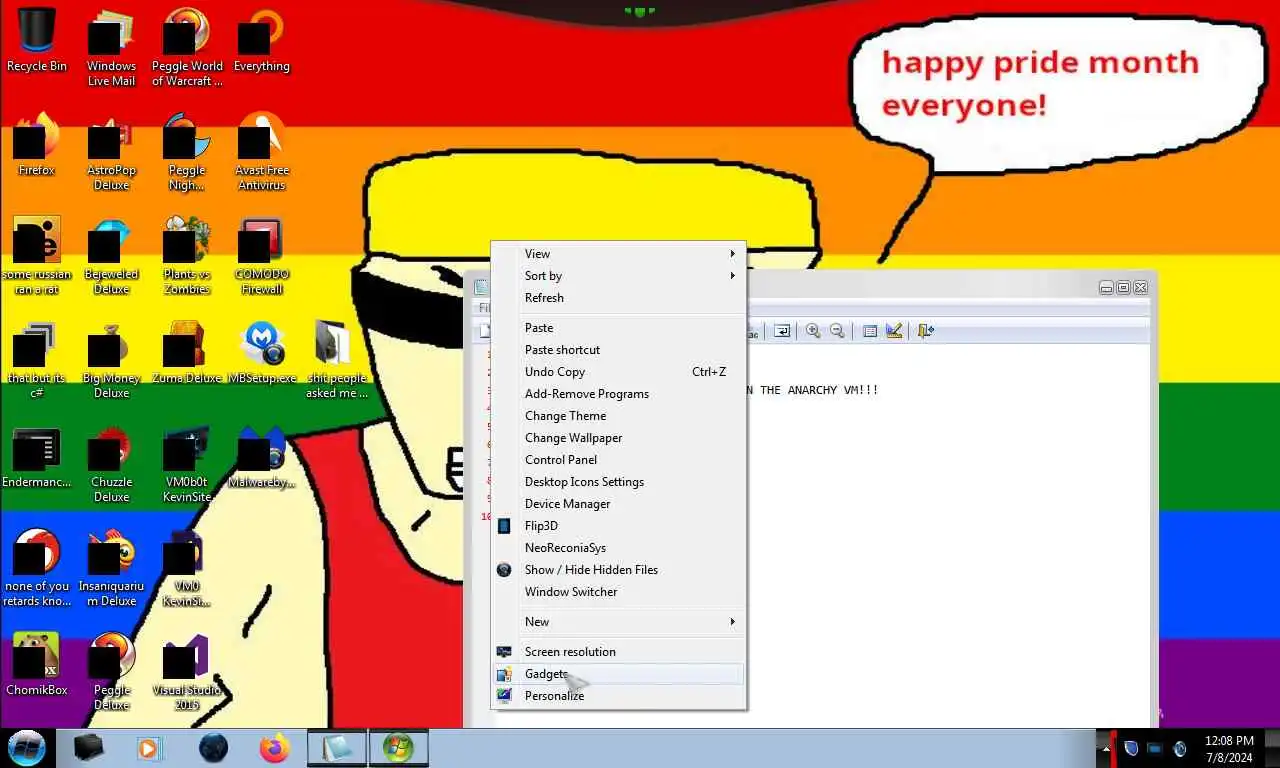This screenshot has height=768, width=1280.
Task: Click zoom in magnifier in editor toolbar
Action: point(813,331)
